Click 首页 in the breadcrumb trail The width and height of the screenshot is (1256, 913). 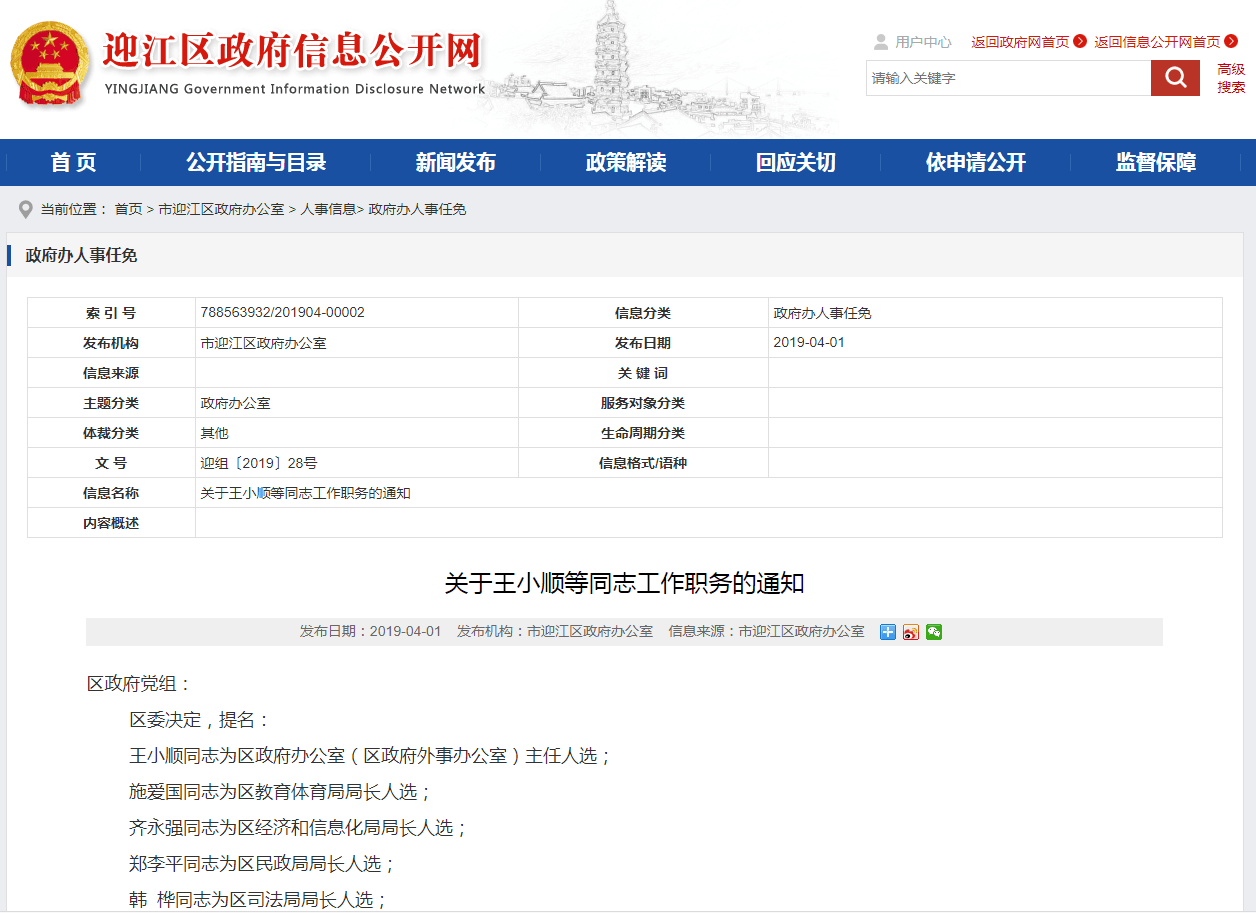128,209
